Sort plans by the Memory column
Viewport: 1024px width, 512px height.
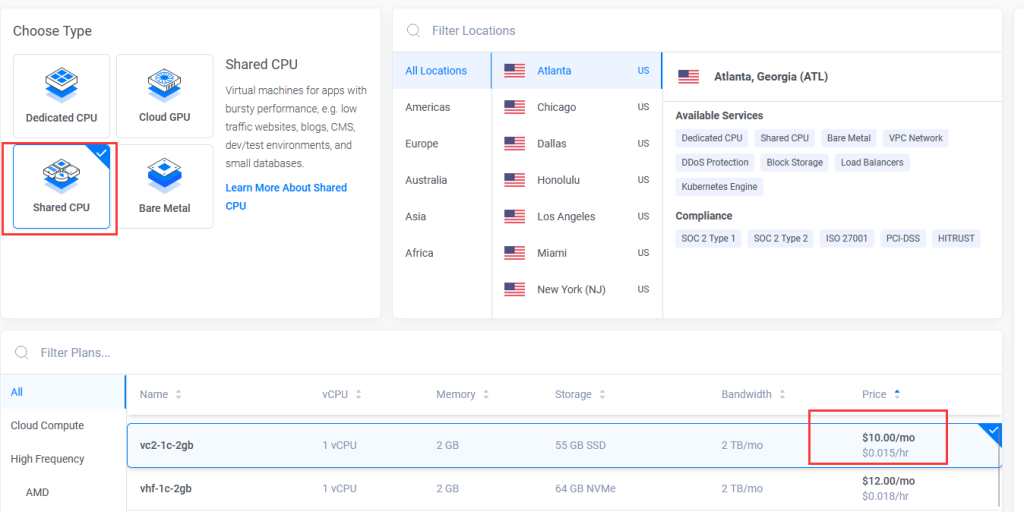pos(485,395)
